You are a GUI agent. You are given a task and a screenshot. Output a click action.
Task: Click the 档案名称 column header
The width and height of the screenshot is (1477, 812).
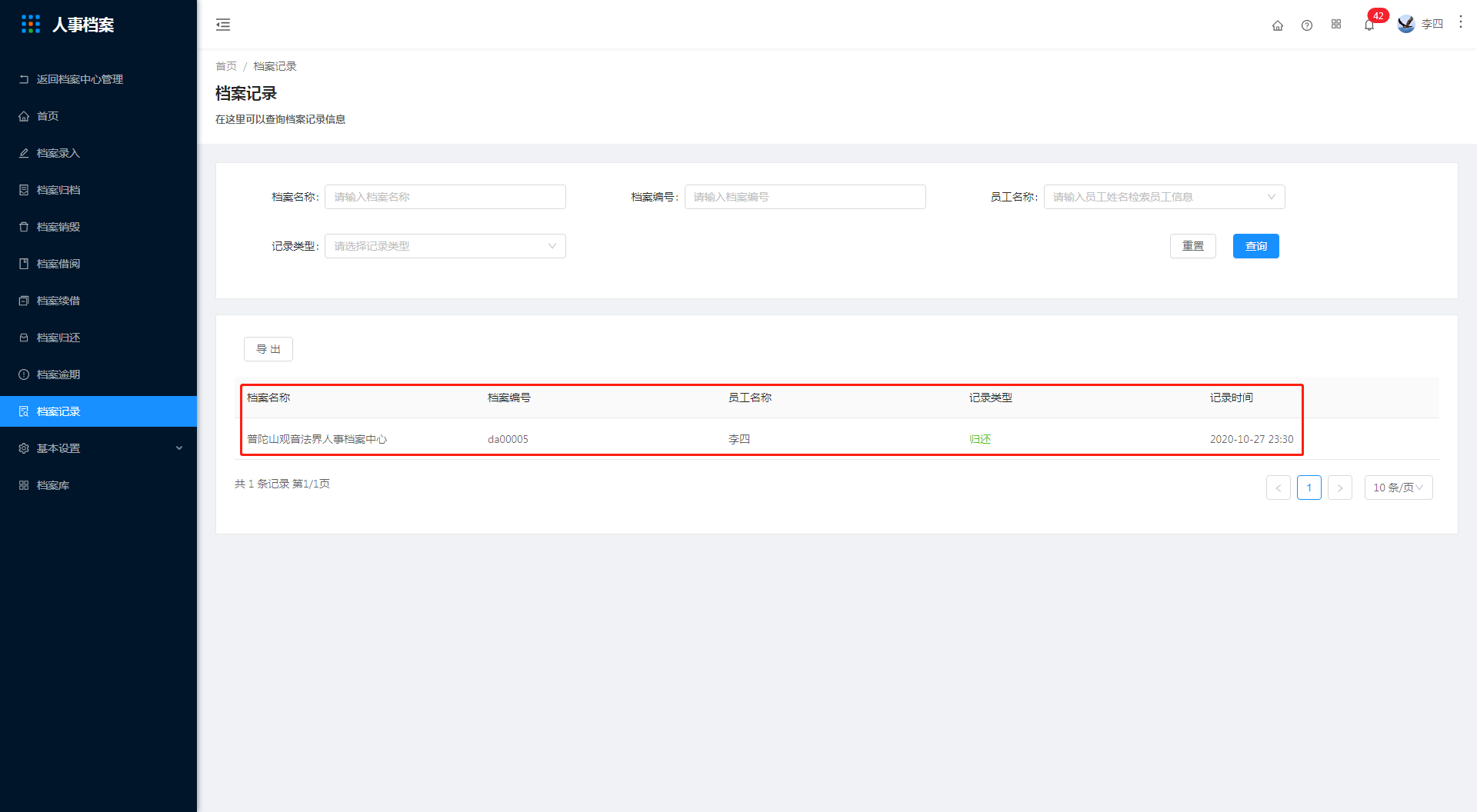[268, 398]
